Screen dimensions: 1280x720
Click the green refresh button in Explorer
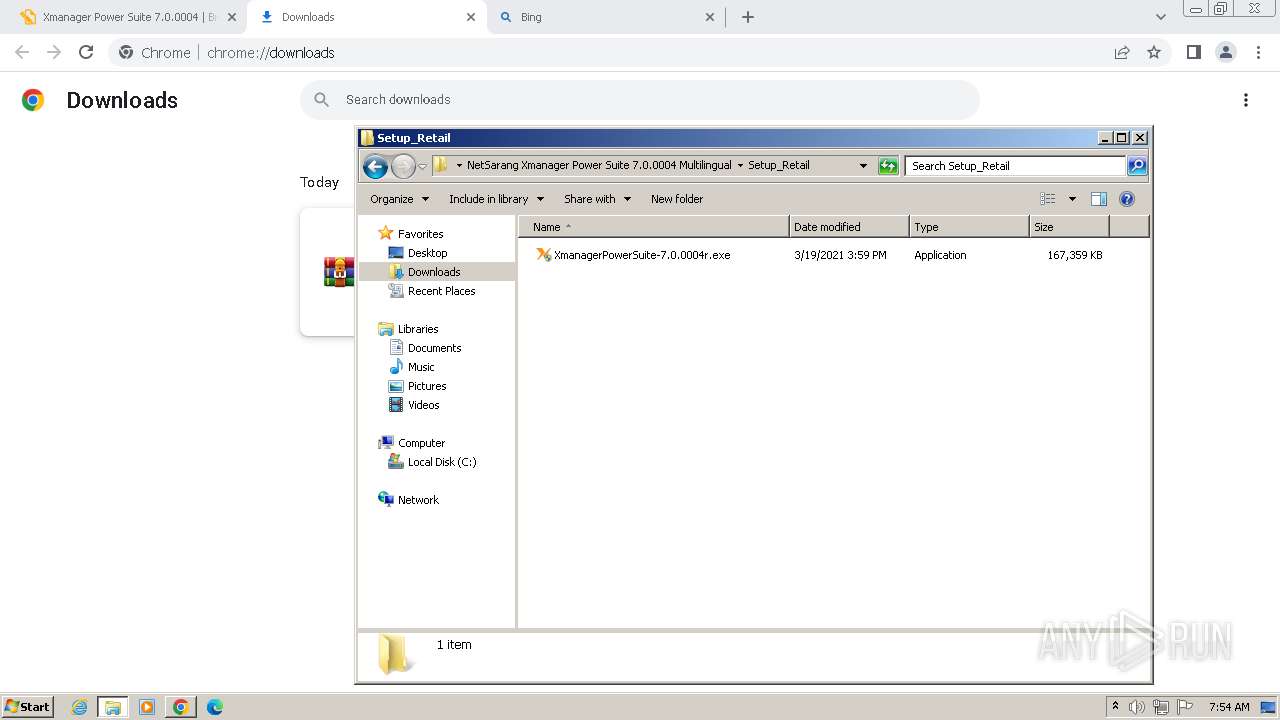(888, 166)
